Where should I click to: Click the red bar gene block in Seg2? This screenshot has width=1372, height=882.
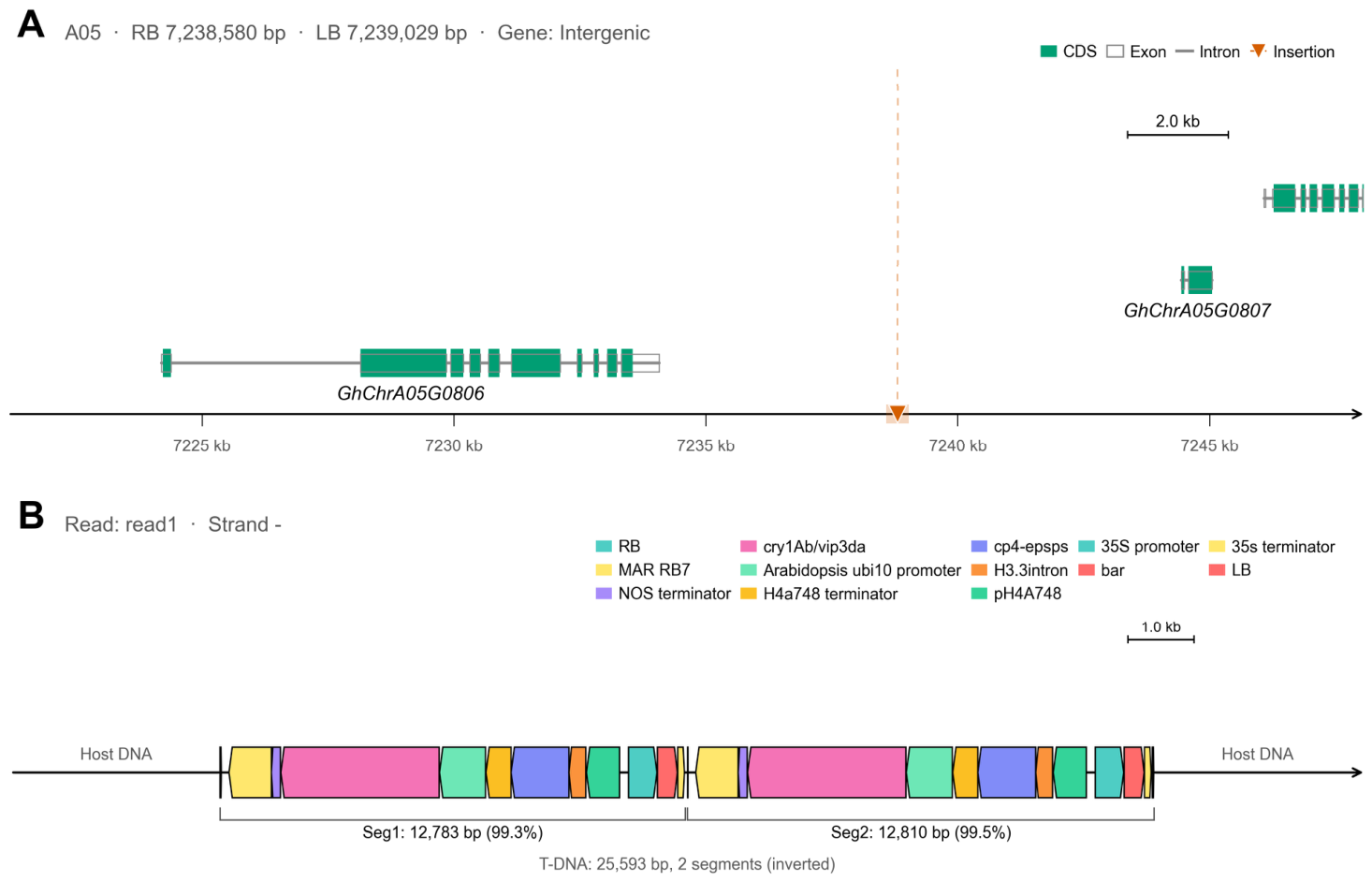[x=1133, y=772]
